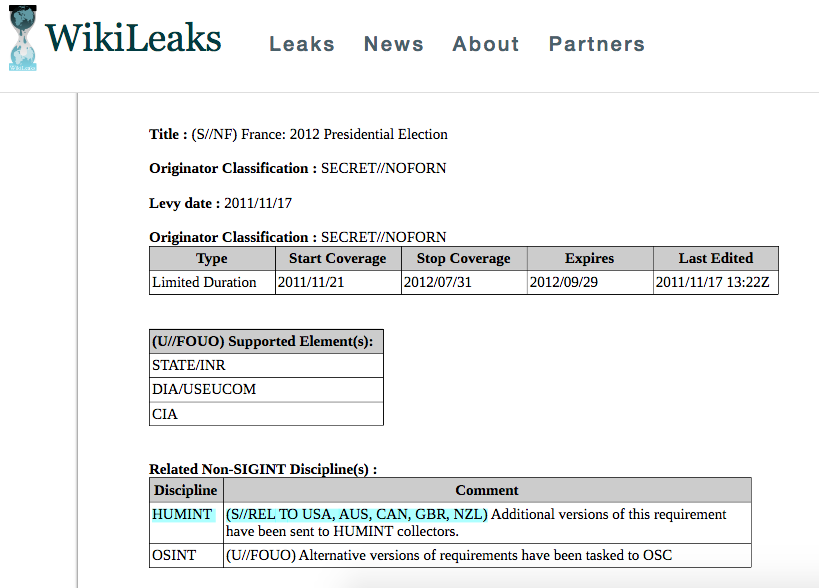The height and width of the screenshot is (588, 819).
Task: Click the 'Related Non-SIGINT Discipline(s)' heading
Action: [x=263, y=469]
